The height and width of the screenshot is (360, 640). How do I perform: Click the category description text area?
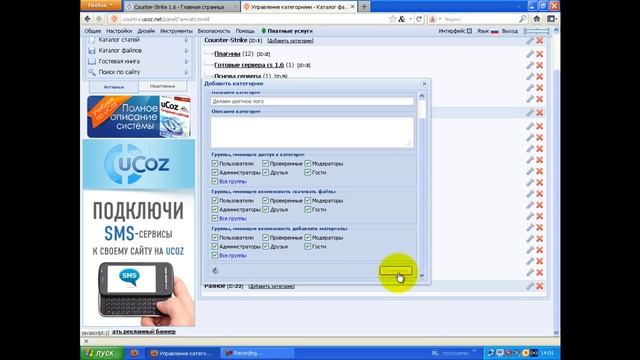pos(312,132)
